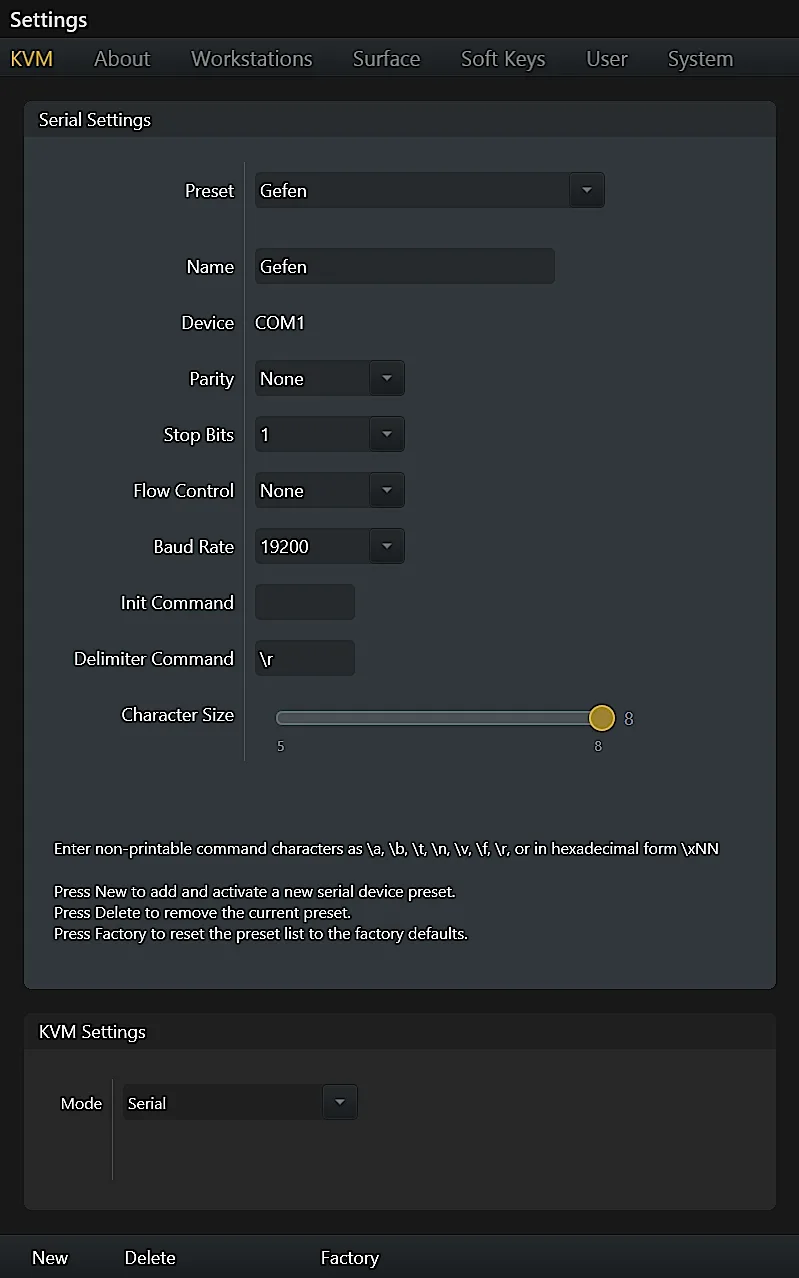799x1278 pixels.
Task: Open the Stop Bits dropdown
Action: [x=330, y=435]
